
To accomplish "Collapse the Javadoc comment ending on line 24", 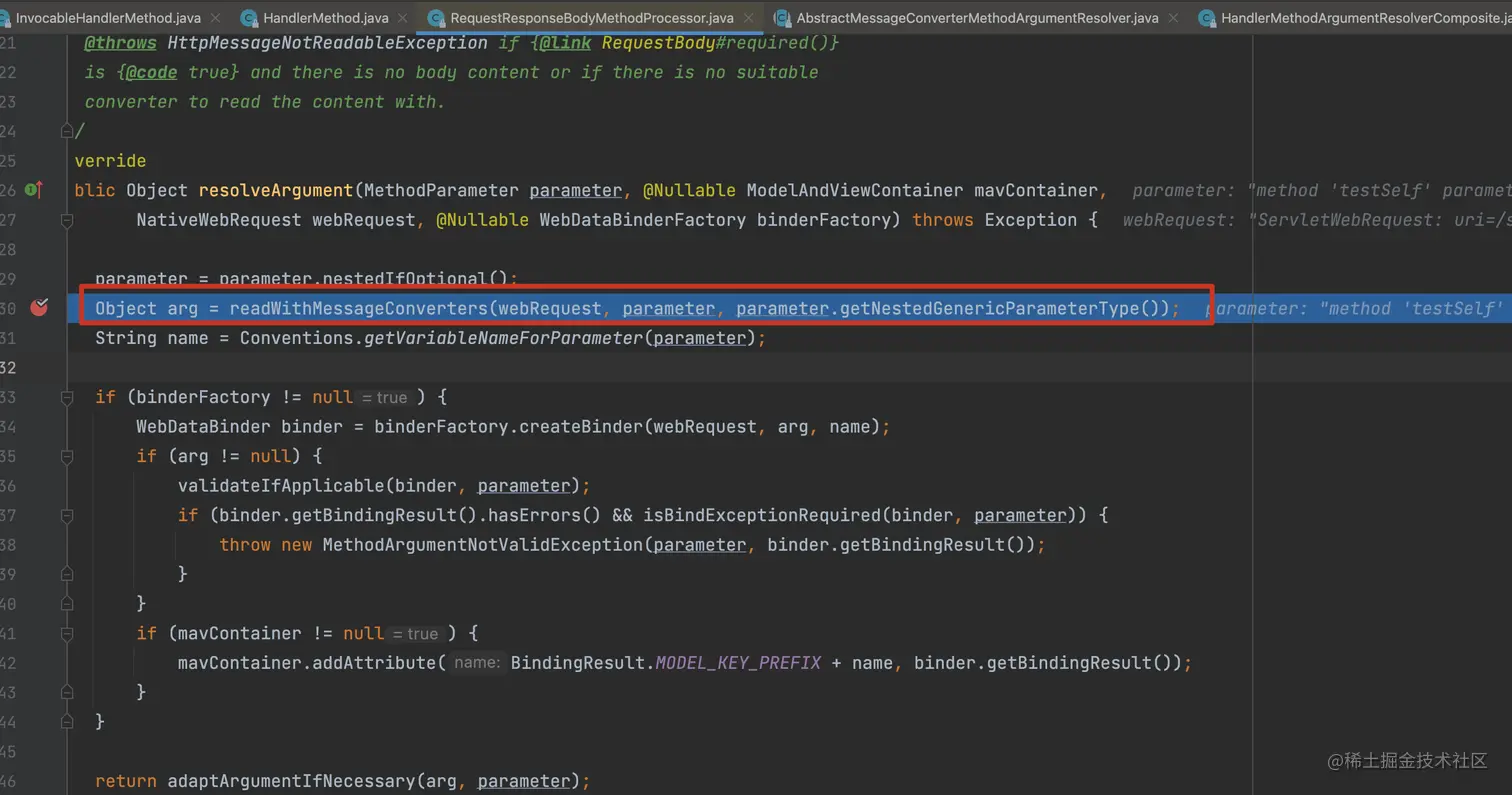I will tap(67, 131).
